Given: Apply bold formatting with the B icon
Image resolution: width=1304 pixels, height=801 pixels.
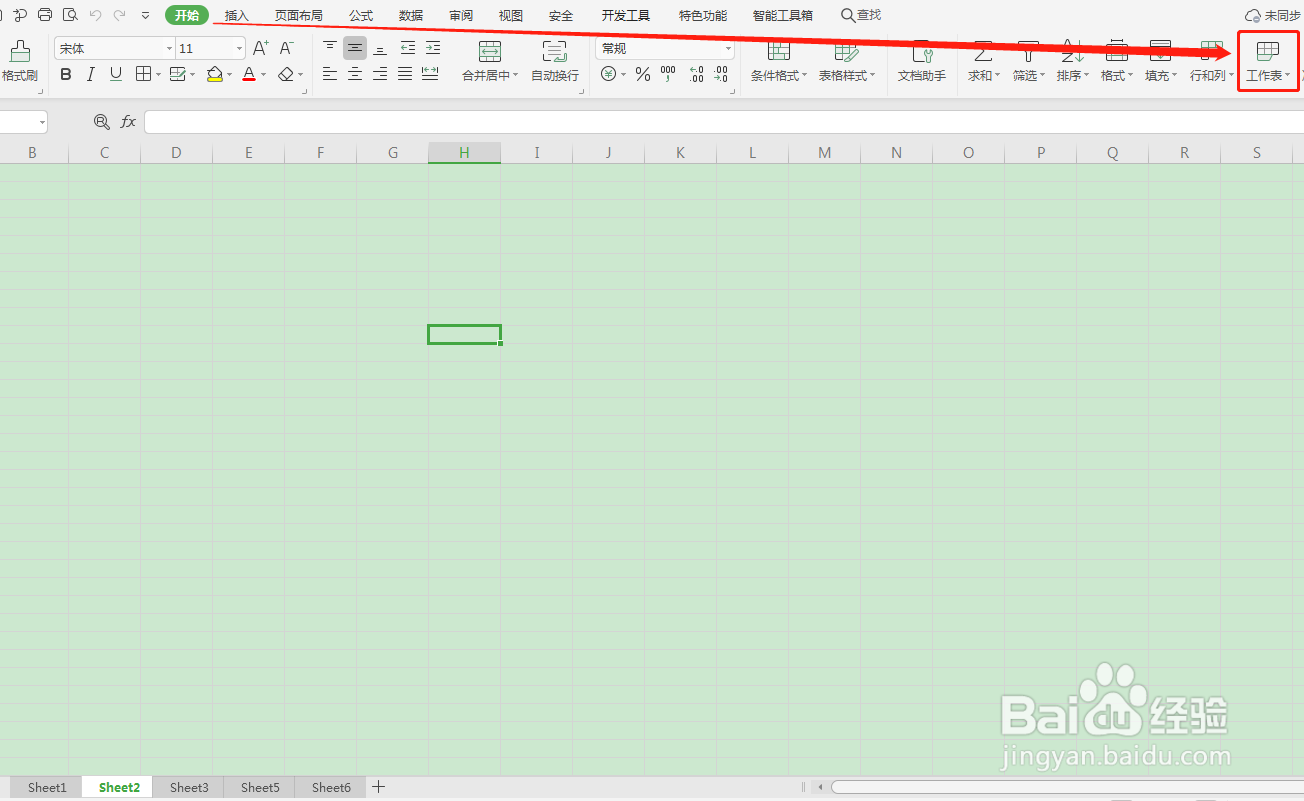Looking at the screenshot, I should click(66, 74).
